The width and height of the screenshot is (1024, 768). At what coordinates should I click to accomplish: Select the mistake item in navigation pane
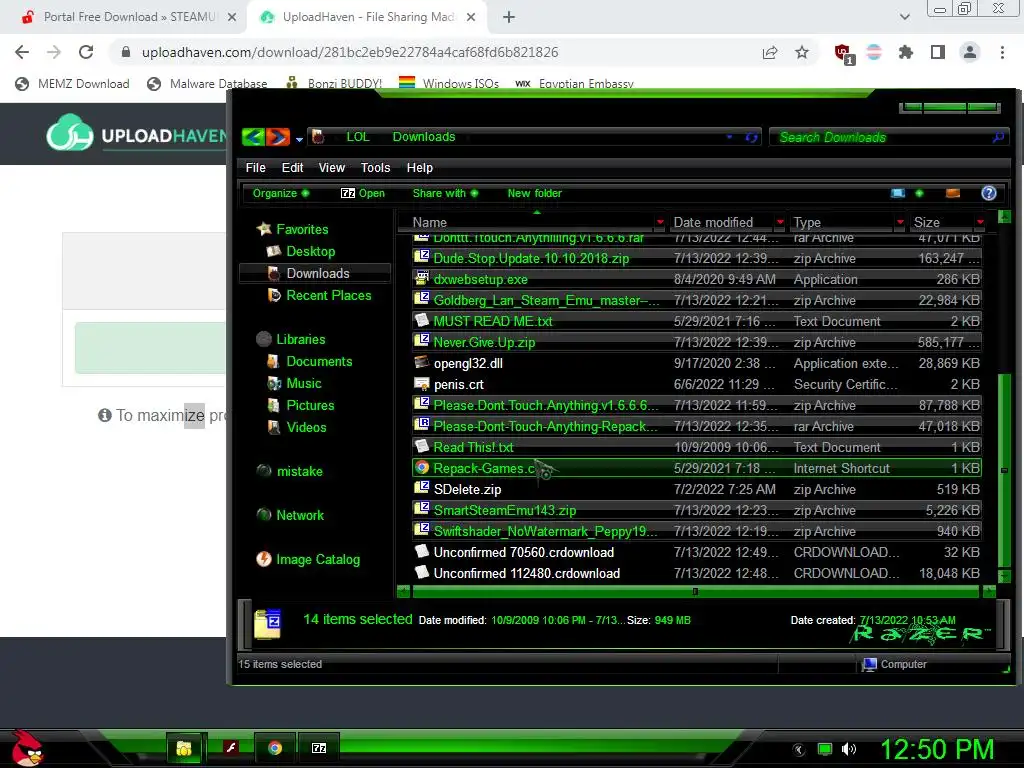pyautogui.click(x=299, y=472)
